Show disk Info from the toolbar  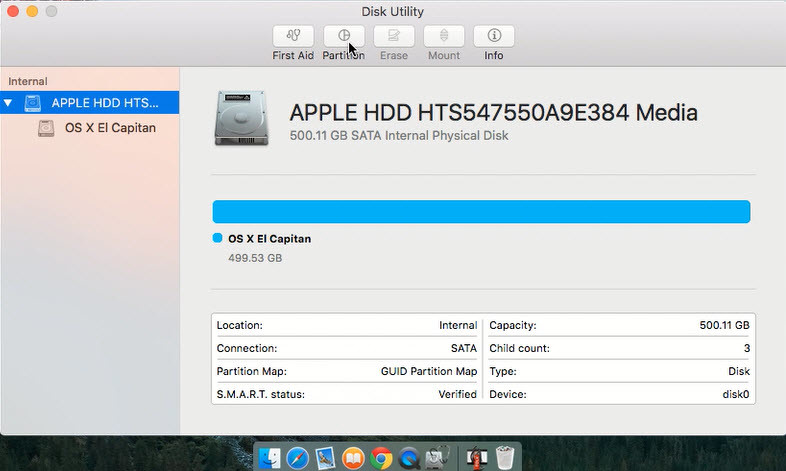click(494, 36)
